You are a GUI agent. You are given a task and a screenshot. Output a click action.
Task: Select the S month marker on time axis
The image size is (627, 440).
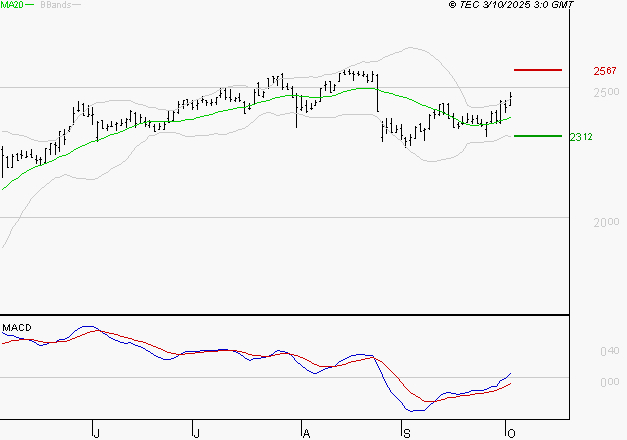point(406,432)
